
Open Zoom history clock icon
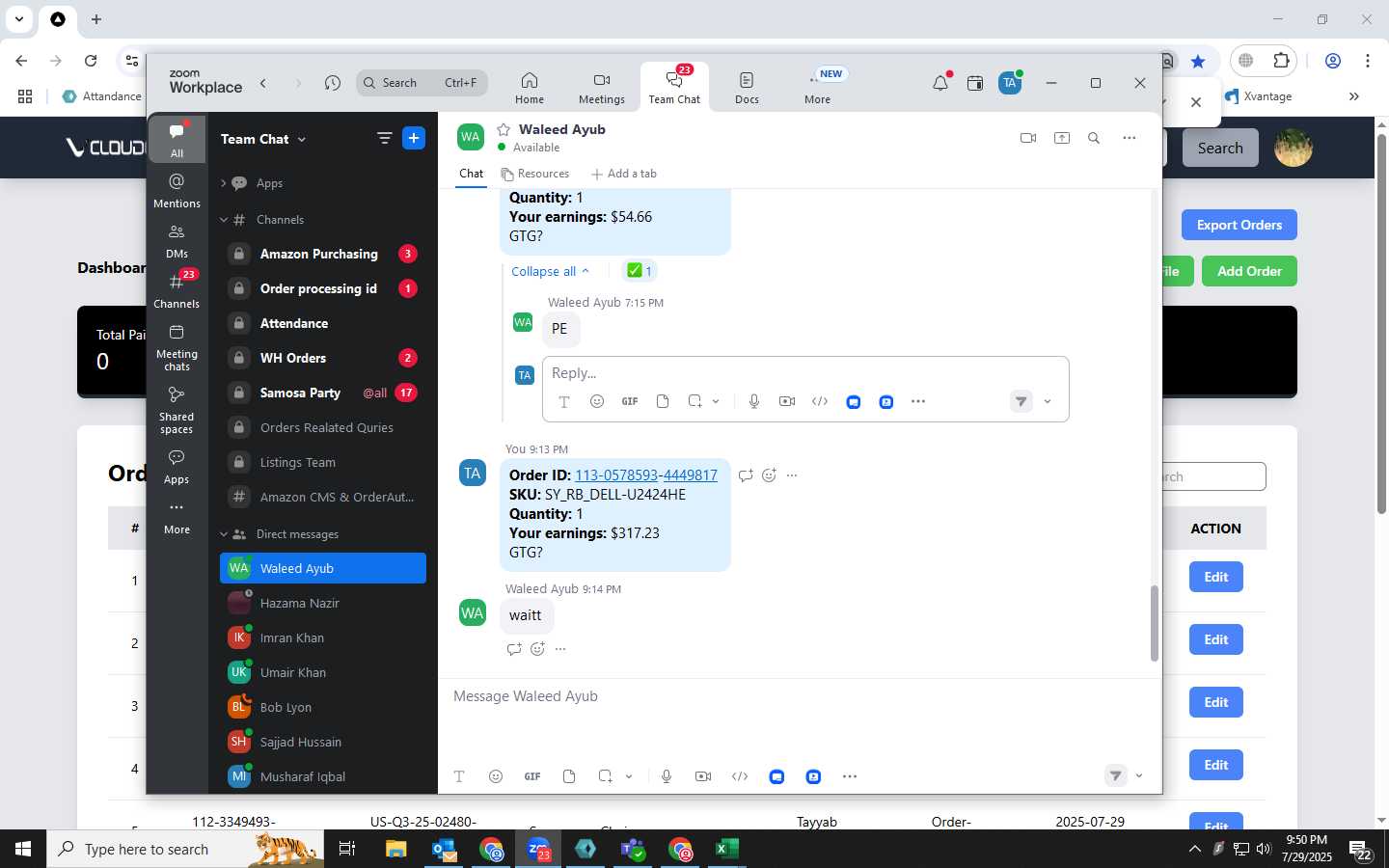click(x=333, y=83)
